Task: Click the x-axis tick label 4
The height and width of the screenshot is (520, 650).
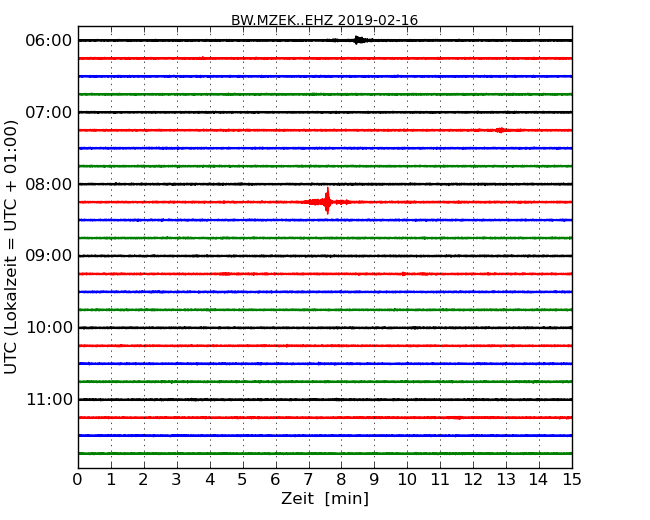Action: [x=210, y=479]
